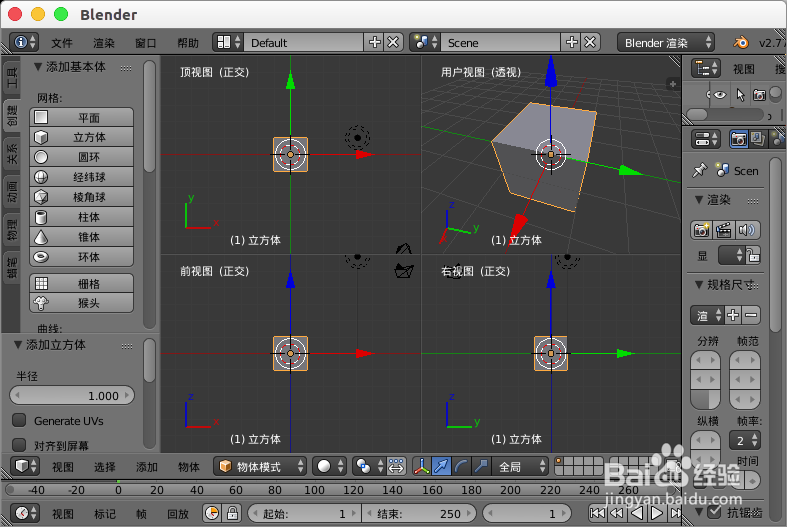Open the Blender 渲染 engine dropdown
The height and width of the screenshot is (527, 787).
point(666,42)
